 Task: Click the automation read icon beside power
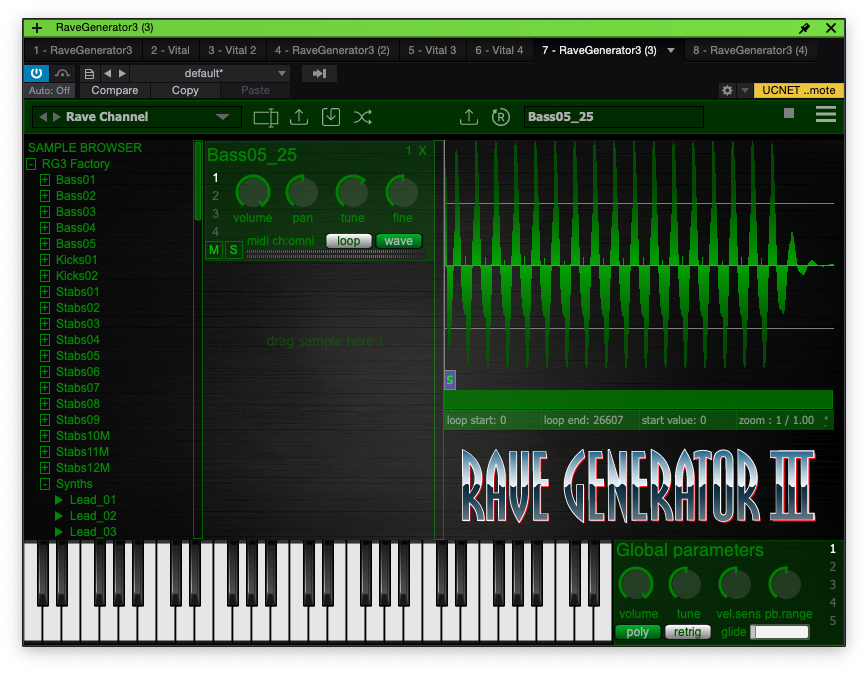63,73
